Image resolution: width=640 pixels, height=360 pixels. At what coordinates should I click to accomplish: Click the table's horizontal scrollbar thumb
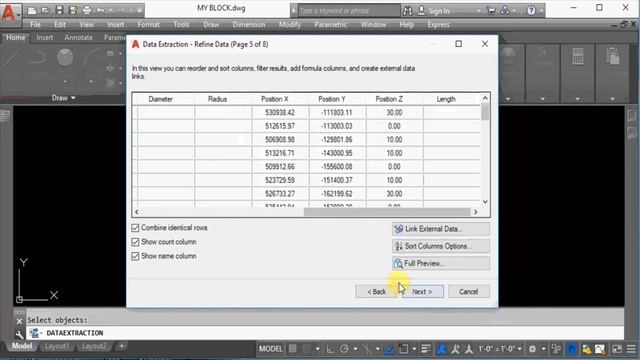click(387, 212)
